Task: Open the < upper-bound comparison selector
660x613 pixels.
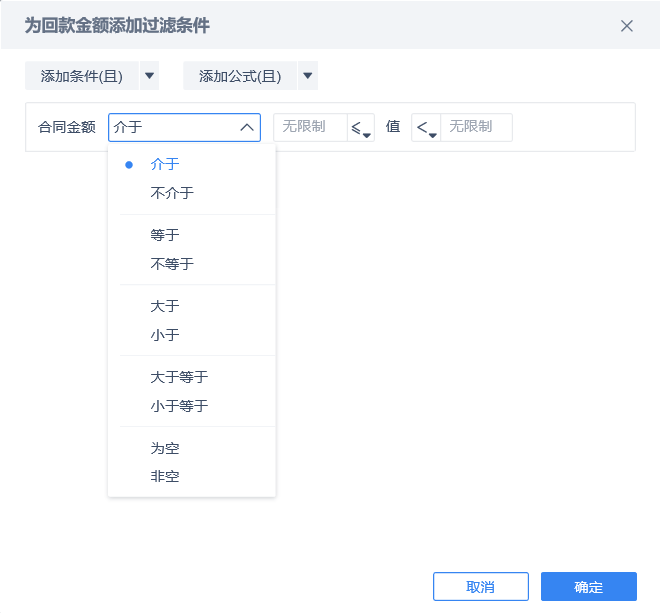Action: (426, 128)
